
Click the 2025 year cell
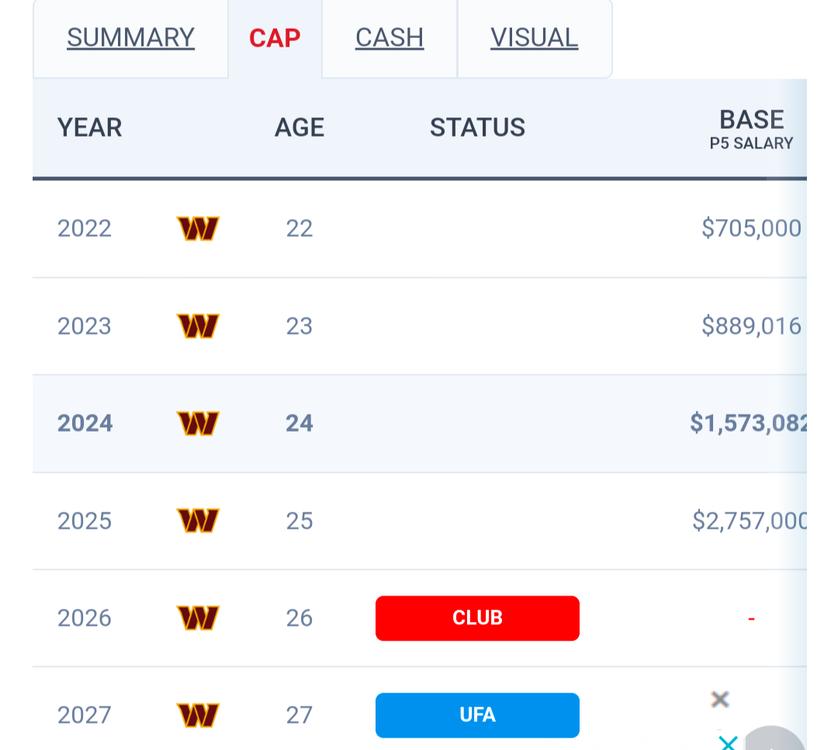84,521
